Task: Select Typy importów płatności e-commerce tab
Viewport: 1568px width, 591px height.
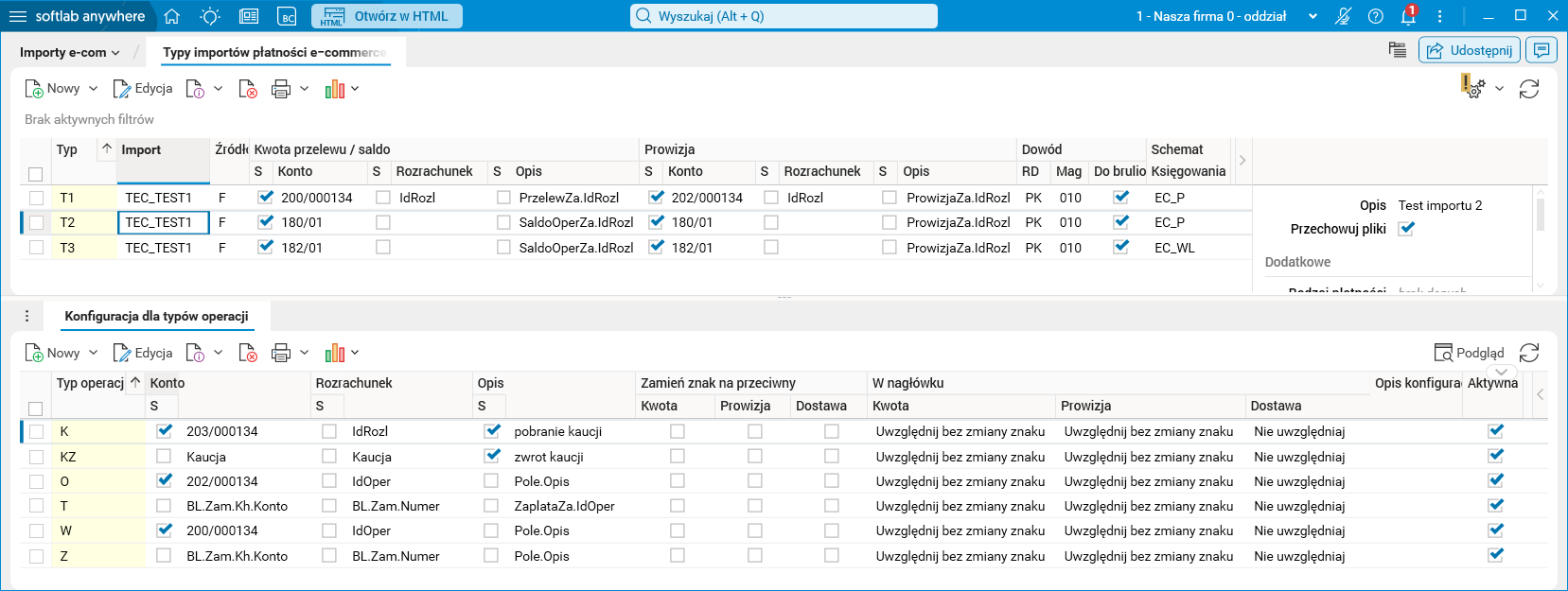Action: click(x=274, y=52)
